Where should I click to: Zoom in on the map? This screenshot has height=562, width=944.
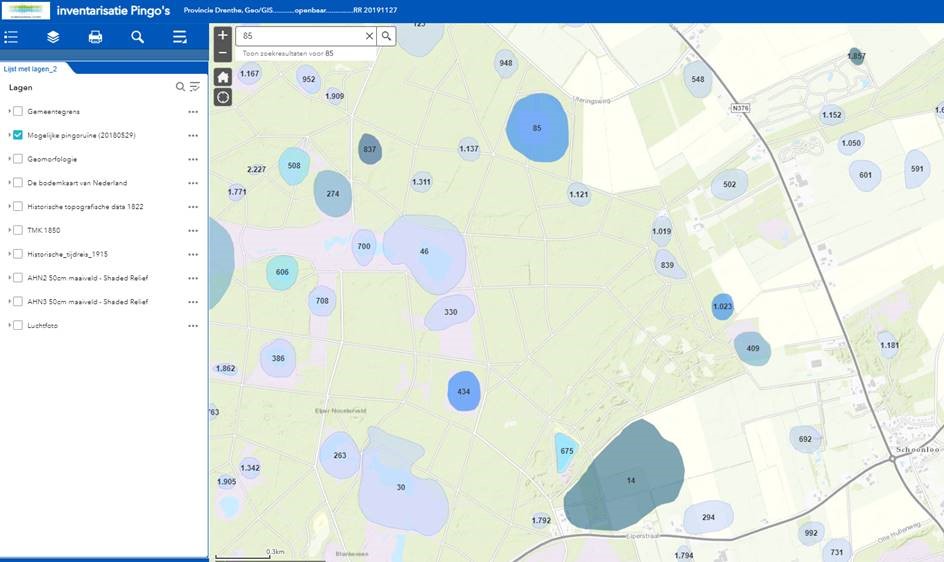[x=222, y=36]
